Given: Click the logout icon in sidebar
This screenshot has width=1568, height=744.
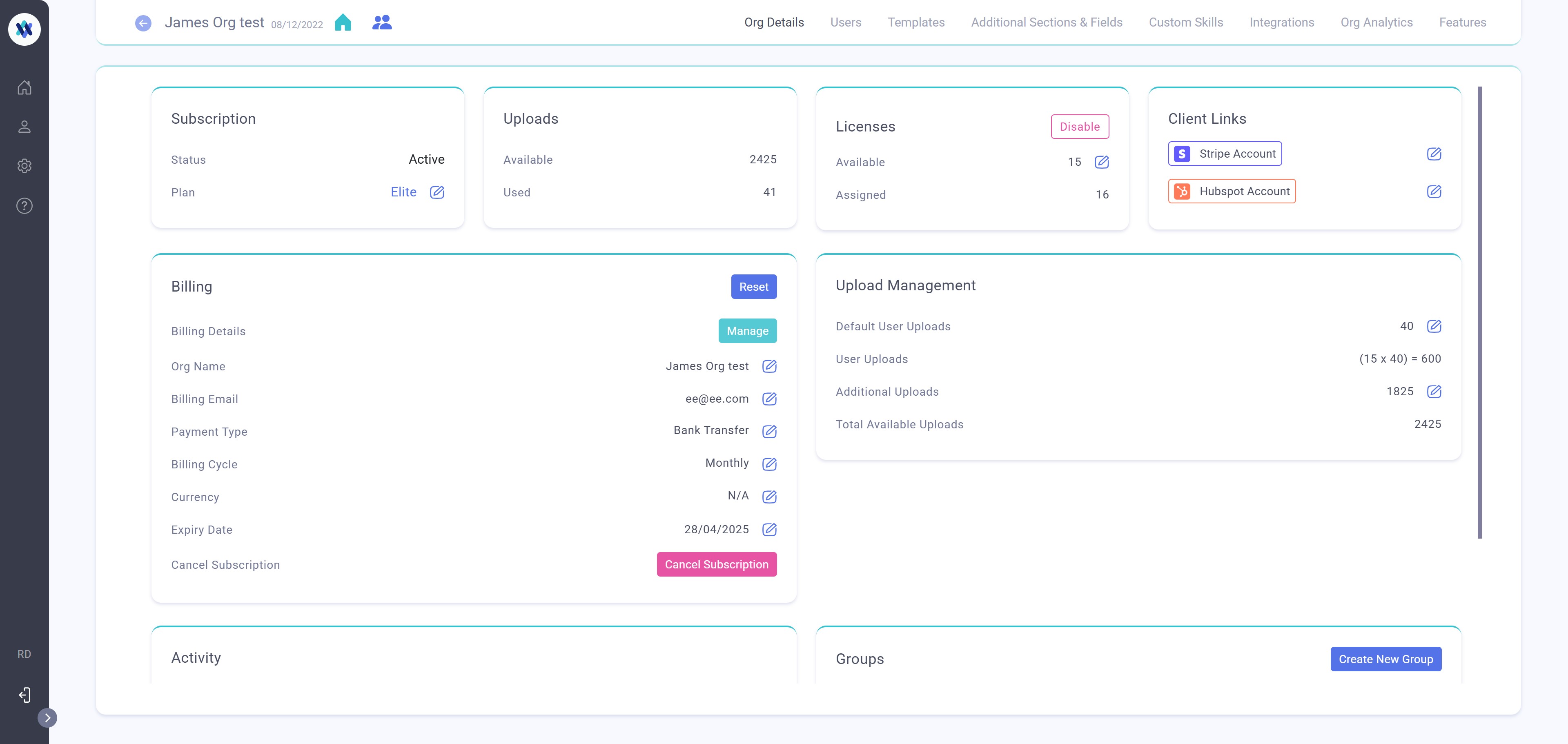Looking at the screenshot, I should (24, 695).
